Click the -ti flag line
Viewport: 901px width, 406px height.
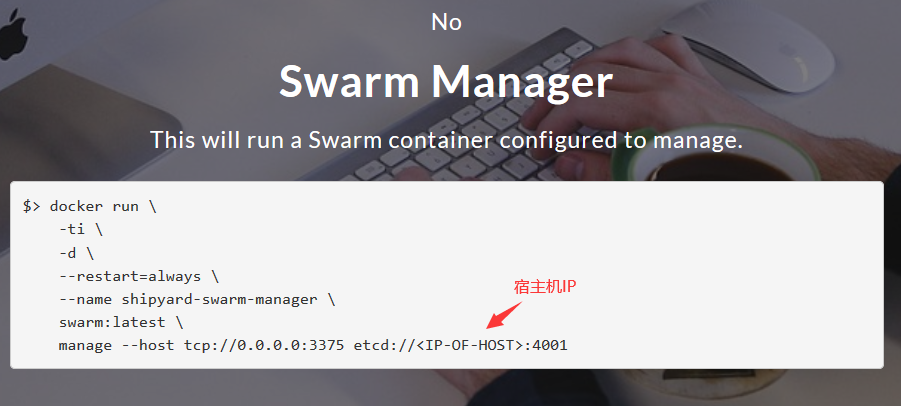pos(80,230)
